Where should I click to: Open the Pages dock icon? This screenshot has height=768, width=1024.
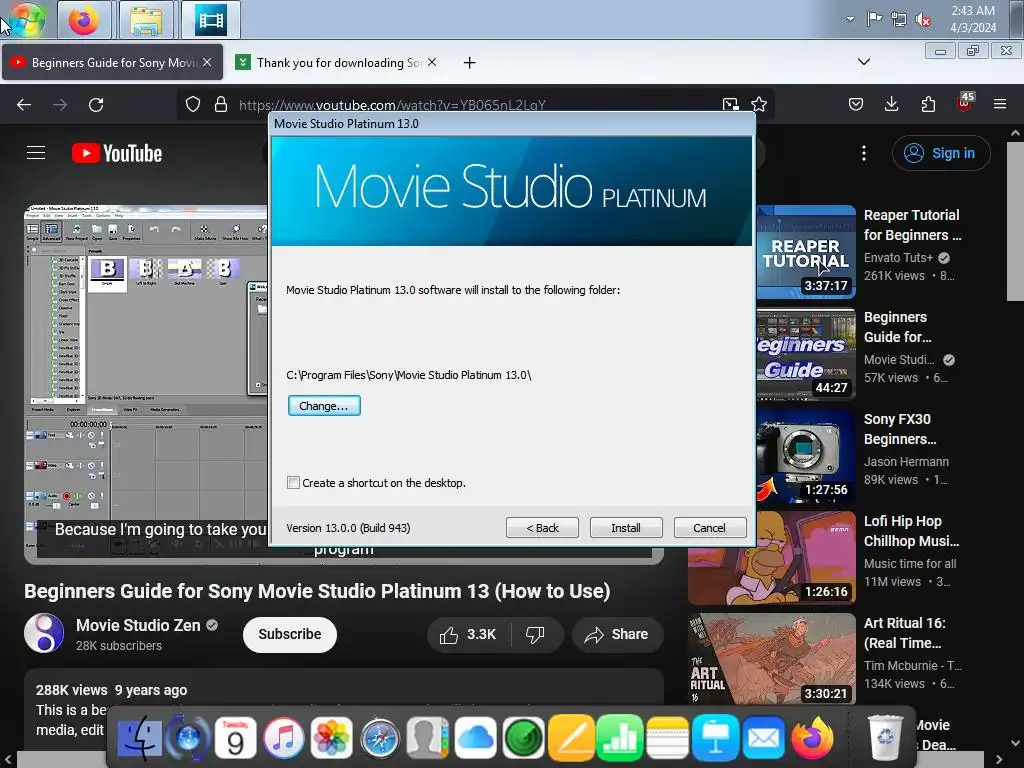pos(571,738)
